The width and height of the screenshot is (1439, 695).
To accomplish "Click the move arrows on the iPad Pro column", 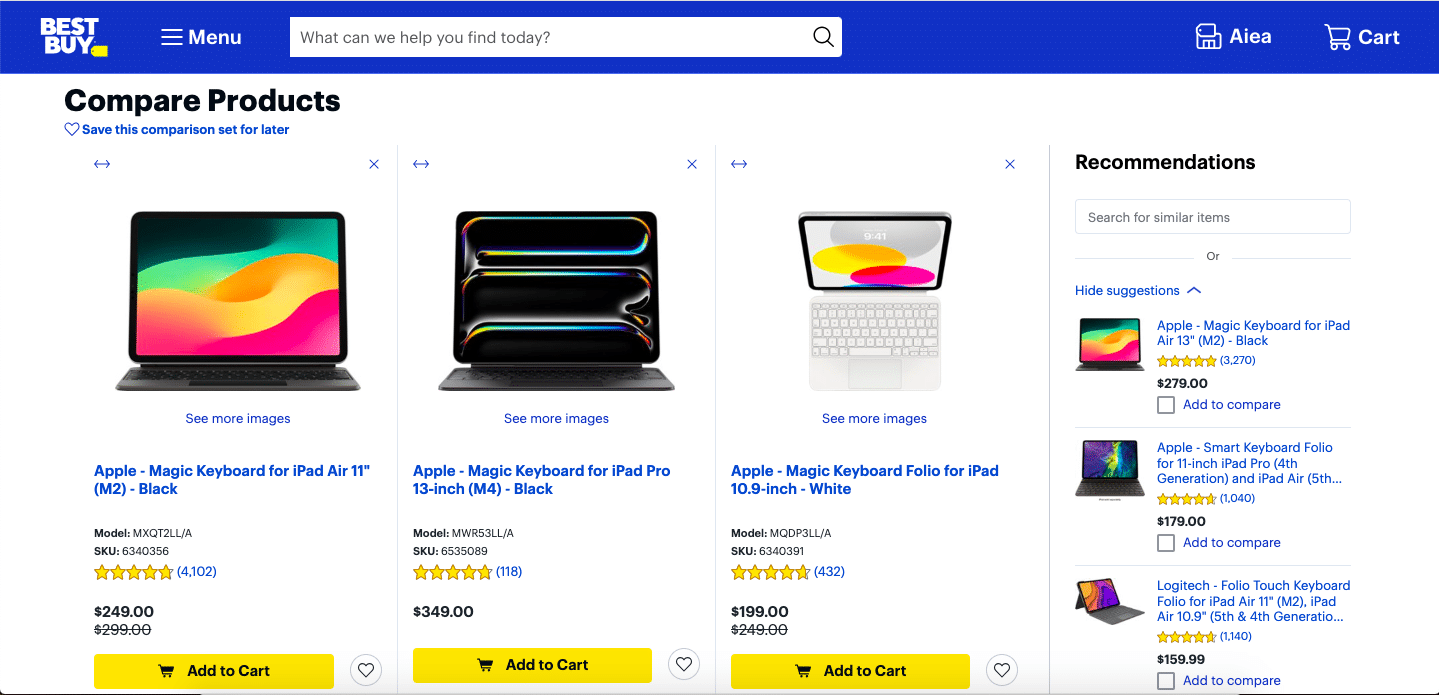I will tap(421, 164).
